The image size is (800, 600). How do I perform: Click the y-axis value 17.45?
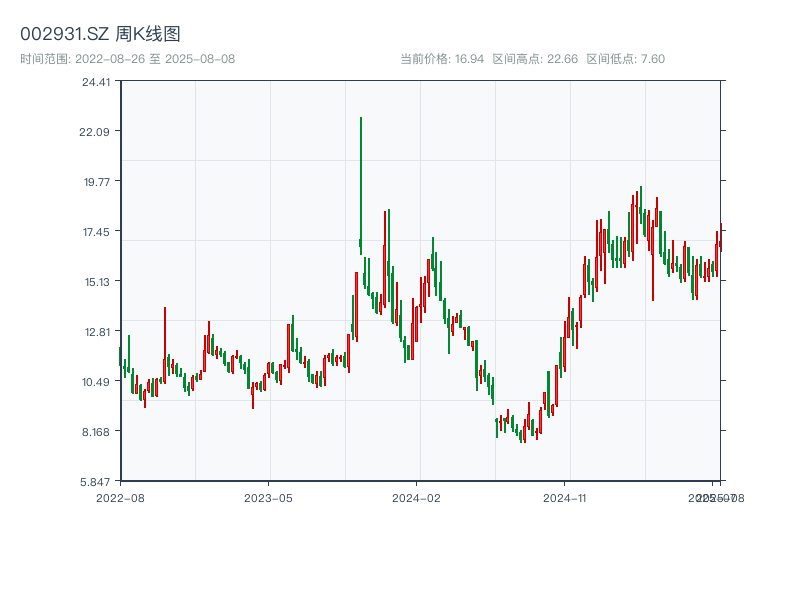click(x=96, y=233)
